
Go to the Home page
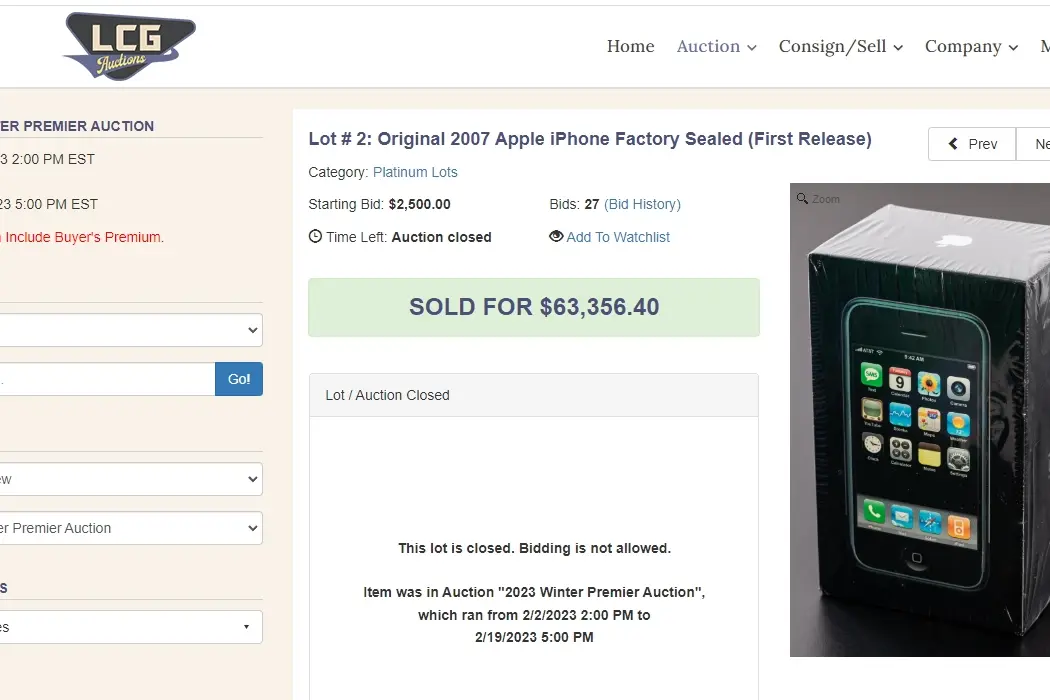pyautogui.click(x=631, y=46)
